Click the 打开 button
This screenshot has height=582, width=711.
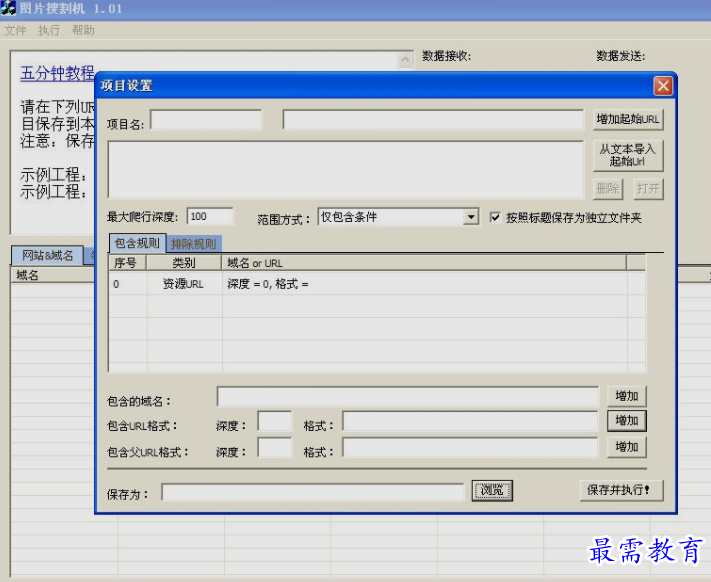(648, 189)
